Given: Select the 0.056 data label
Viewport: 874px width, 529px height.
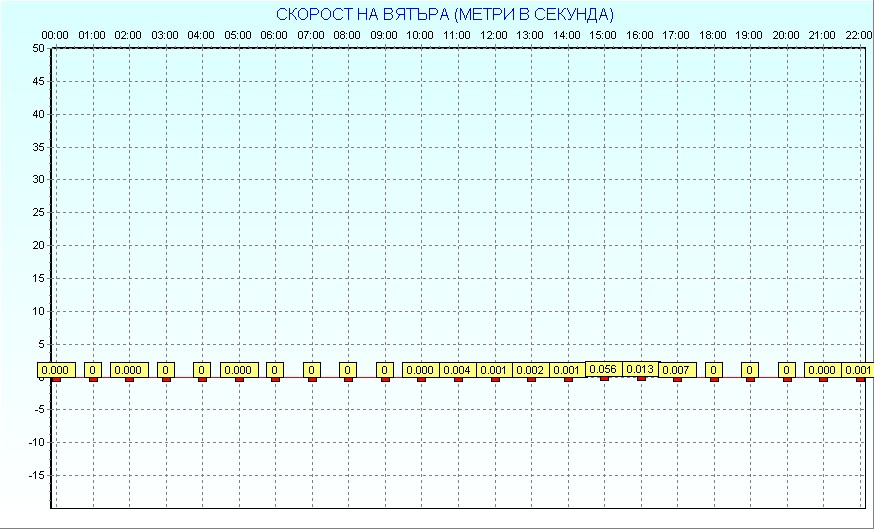Looking at the screenshot, I should pos(603,369).
